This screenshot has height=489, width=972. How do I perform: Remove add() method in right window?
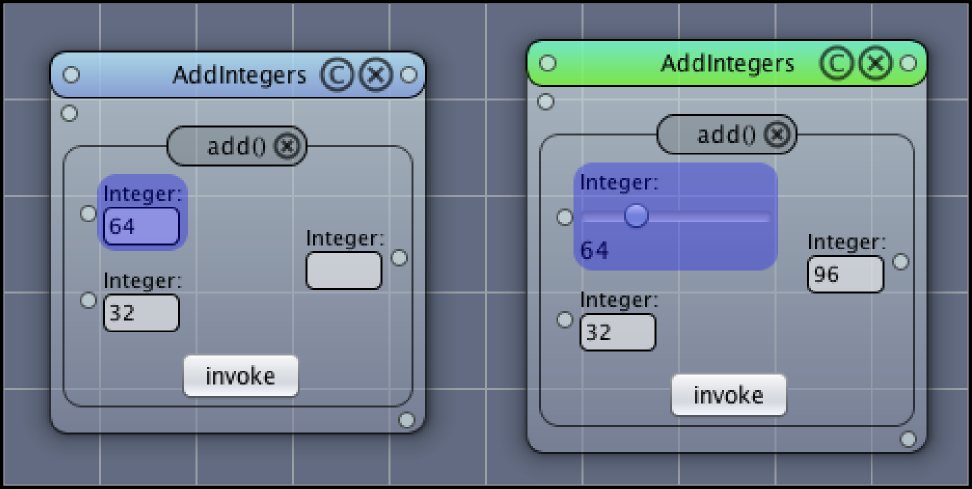click(x=777, y=134)
